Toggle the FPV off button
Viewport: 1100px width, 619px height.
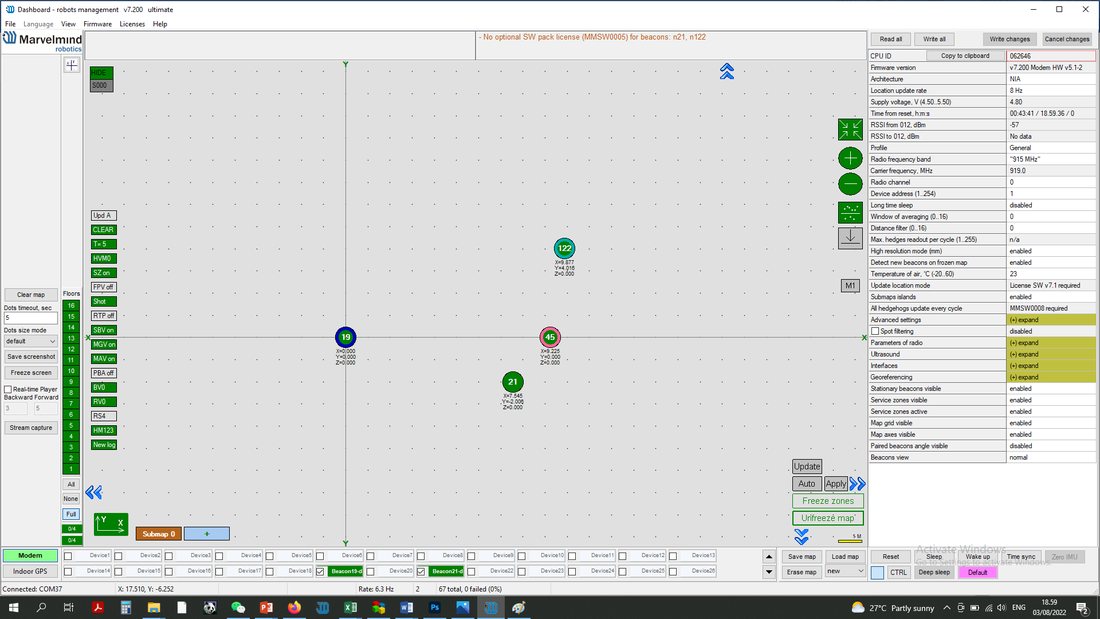point(103,287)
